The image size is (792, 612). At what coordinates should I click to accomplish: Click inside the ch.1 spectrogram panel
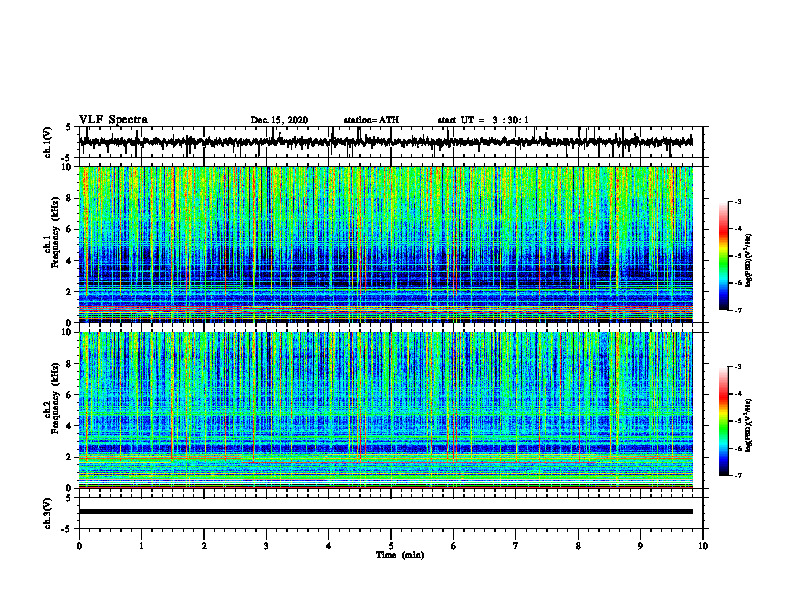coord(386,244)
